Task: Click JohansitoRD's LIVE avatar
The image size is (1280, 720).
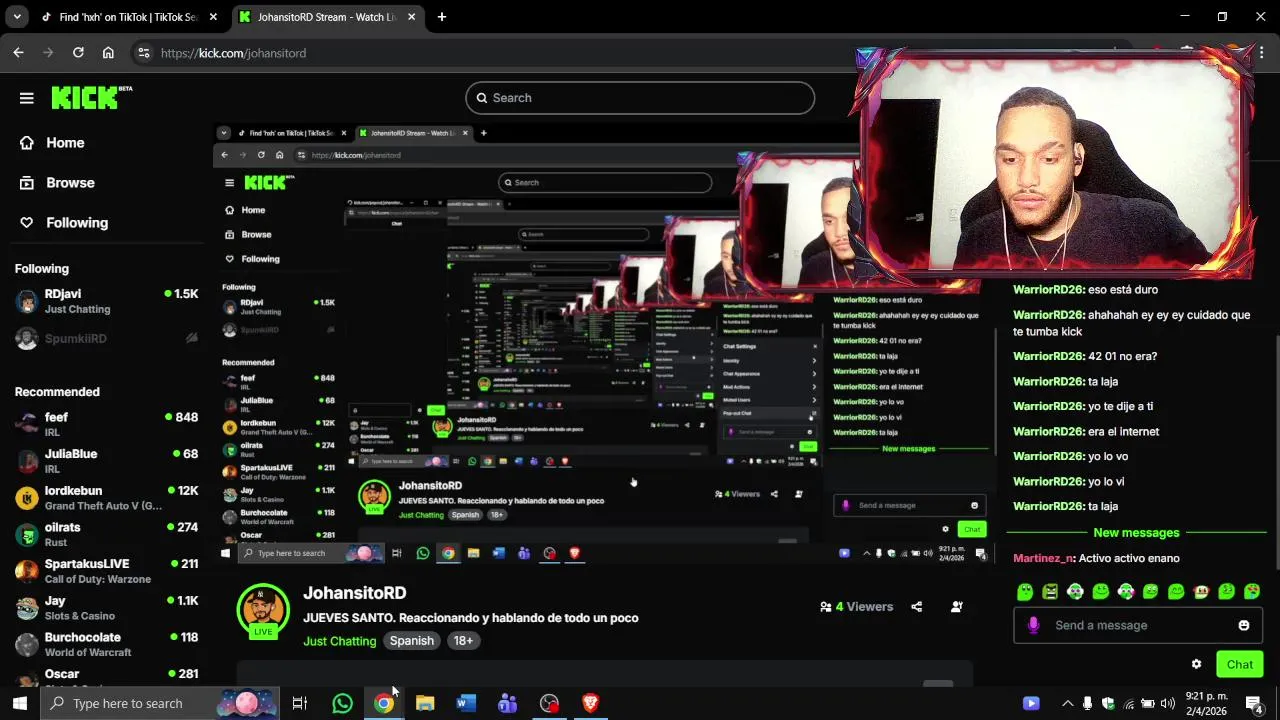Action: [x=263, y=611]
